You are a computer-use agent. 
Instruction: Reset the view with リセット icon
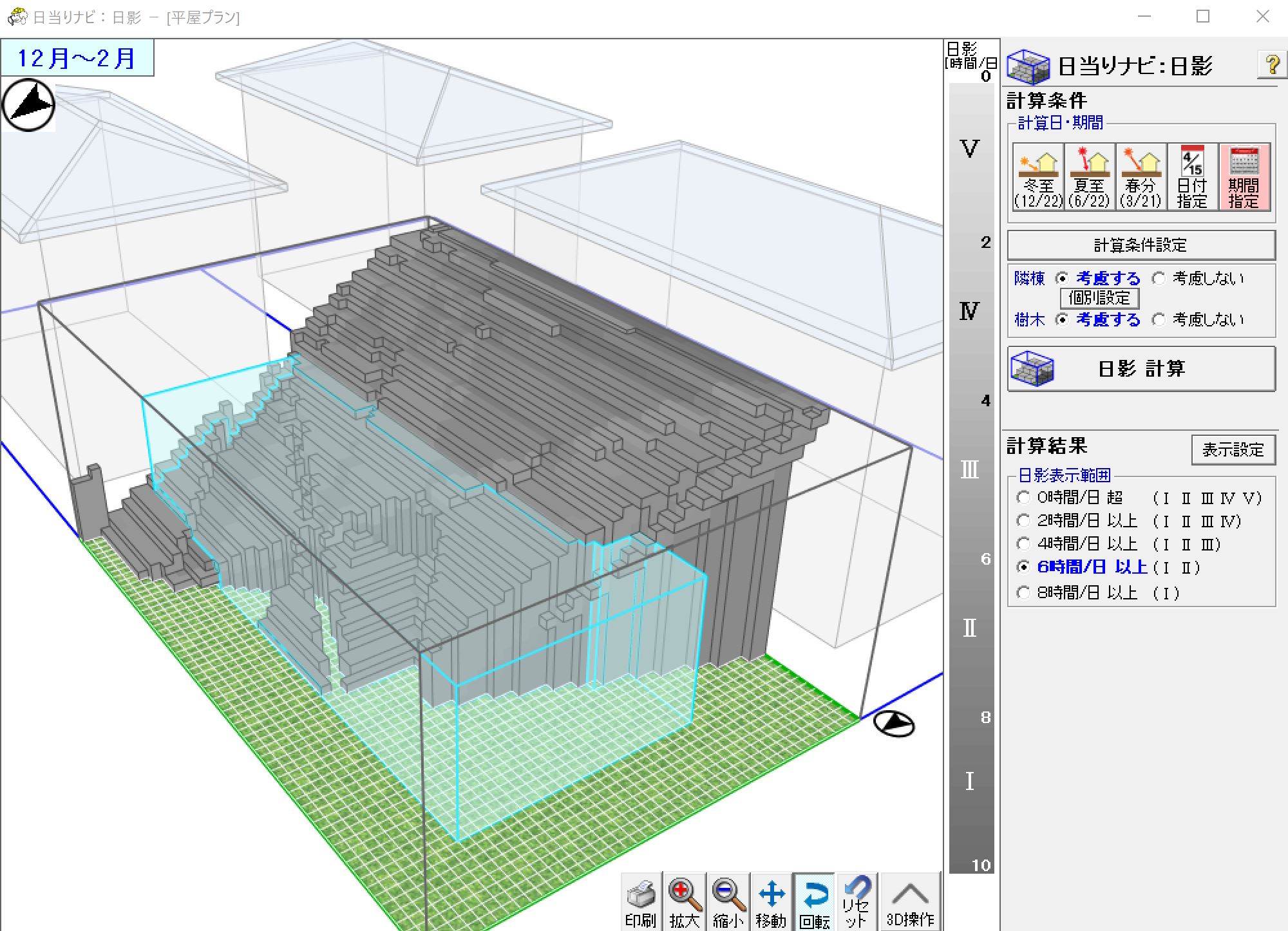click(x=857, y=901)
